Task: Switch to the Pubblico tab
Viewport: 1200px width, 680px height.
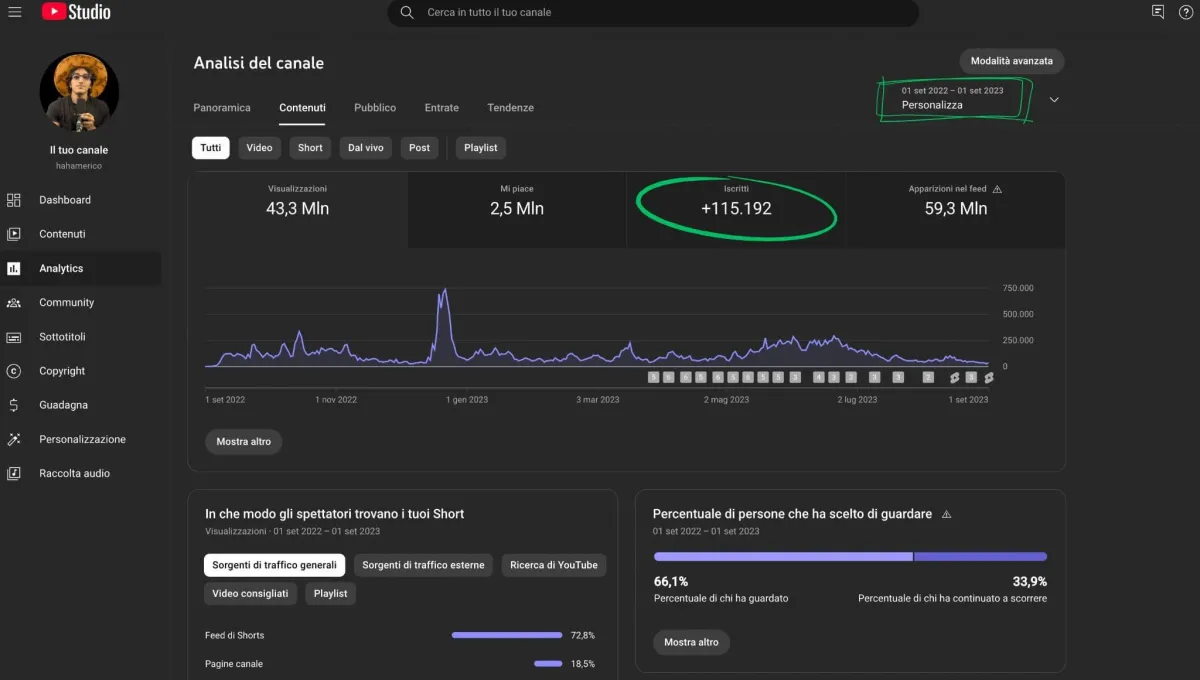Action: (375, 108)
